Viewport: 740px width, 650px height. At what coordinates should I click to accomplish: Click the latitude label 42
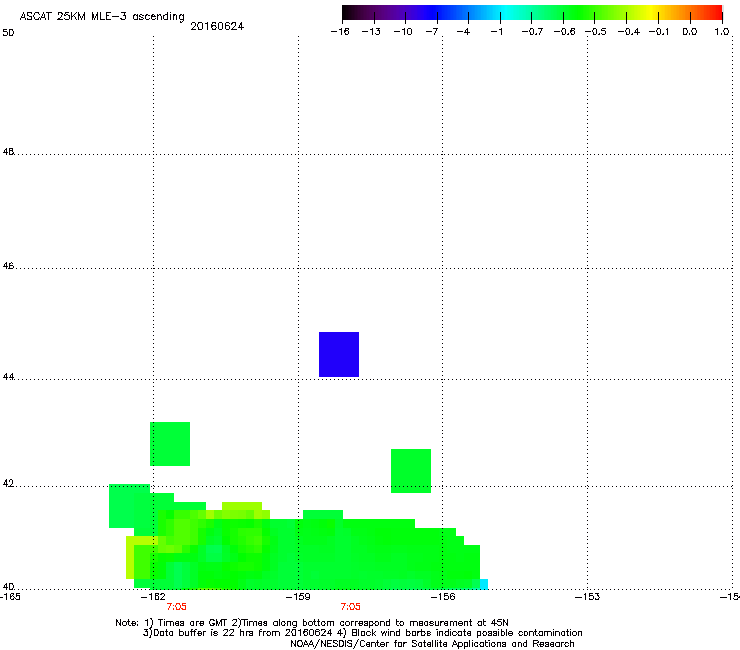click(8, 484)
